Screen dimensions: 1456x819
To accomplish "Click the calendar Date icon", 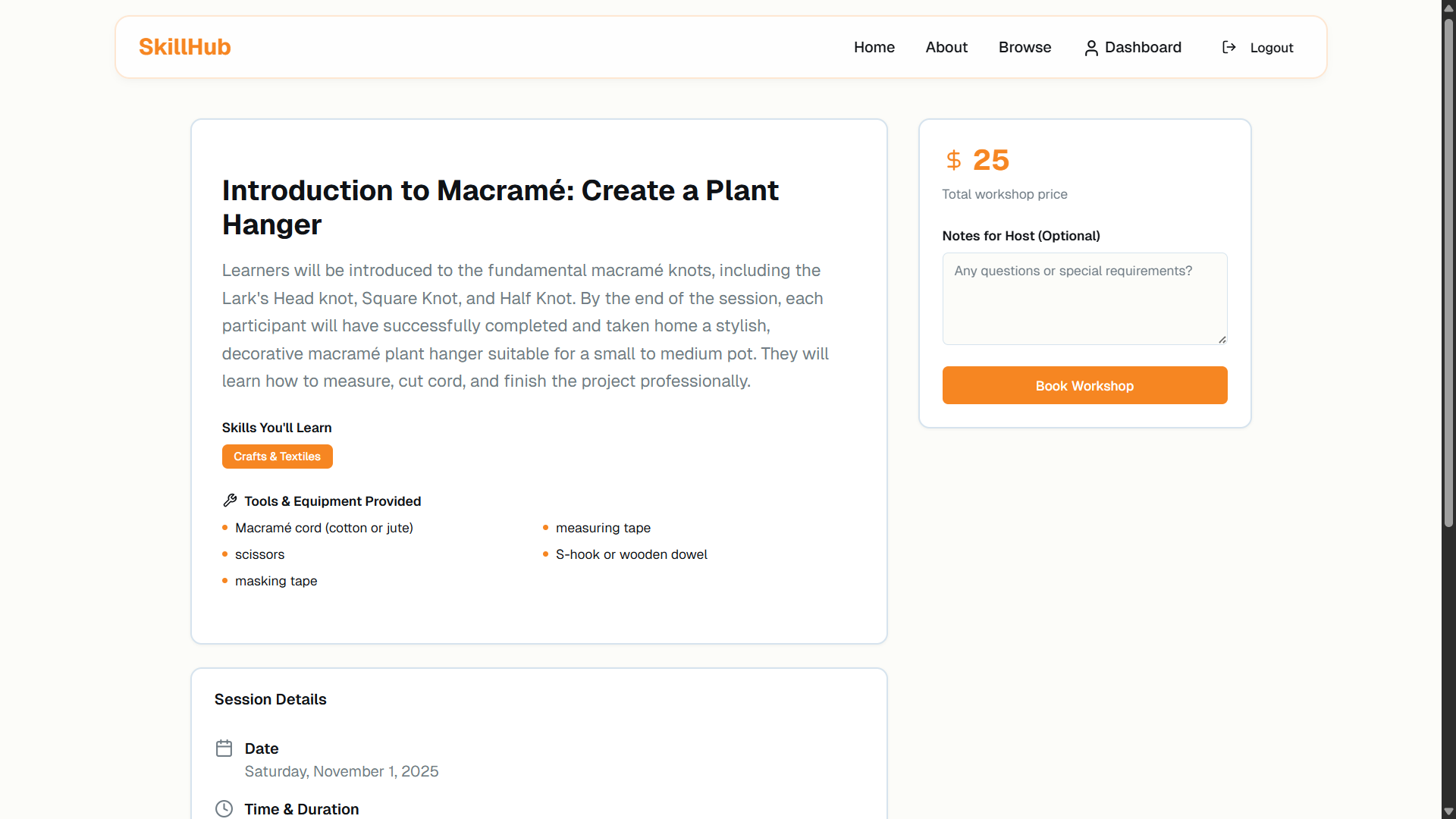I will (224, 748).
